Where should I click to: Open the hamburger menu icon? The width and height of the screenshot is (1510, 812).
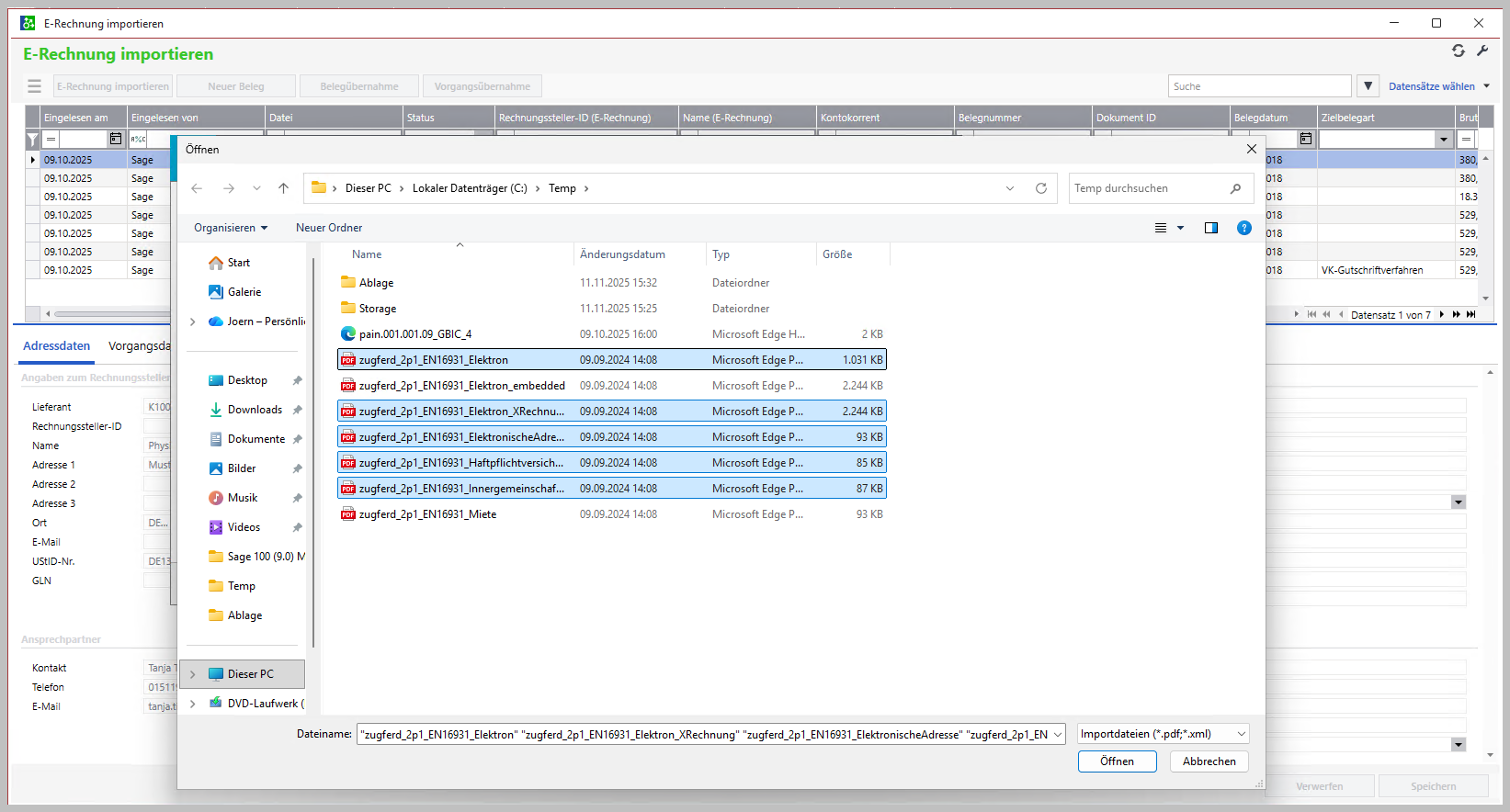click(34, 86)
